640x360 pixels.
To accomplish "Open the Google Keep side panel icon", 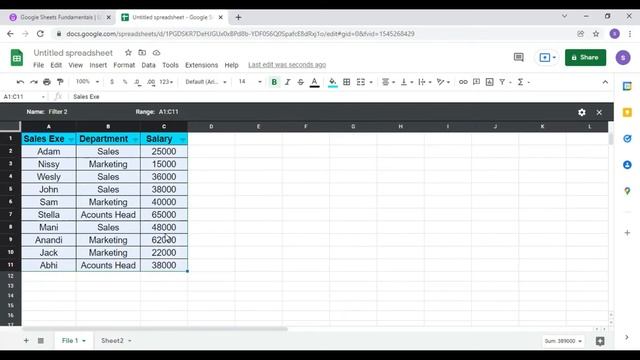I will [x=627, y=112].
